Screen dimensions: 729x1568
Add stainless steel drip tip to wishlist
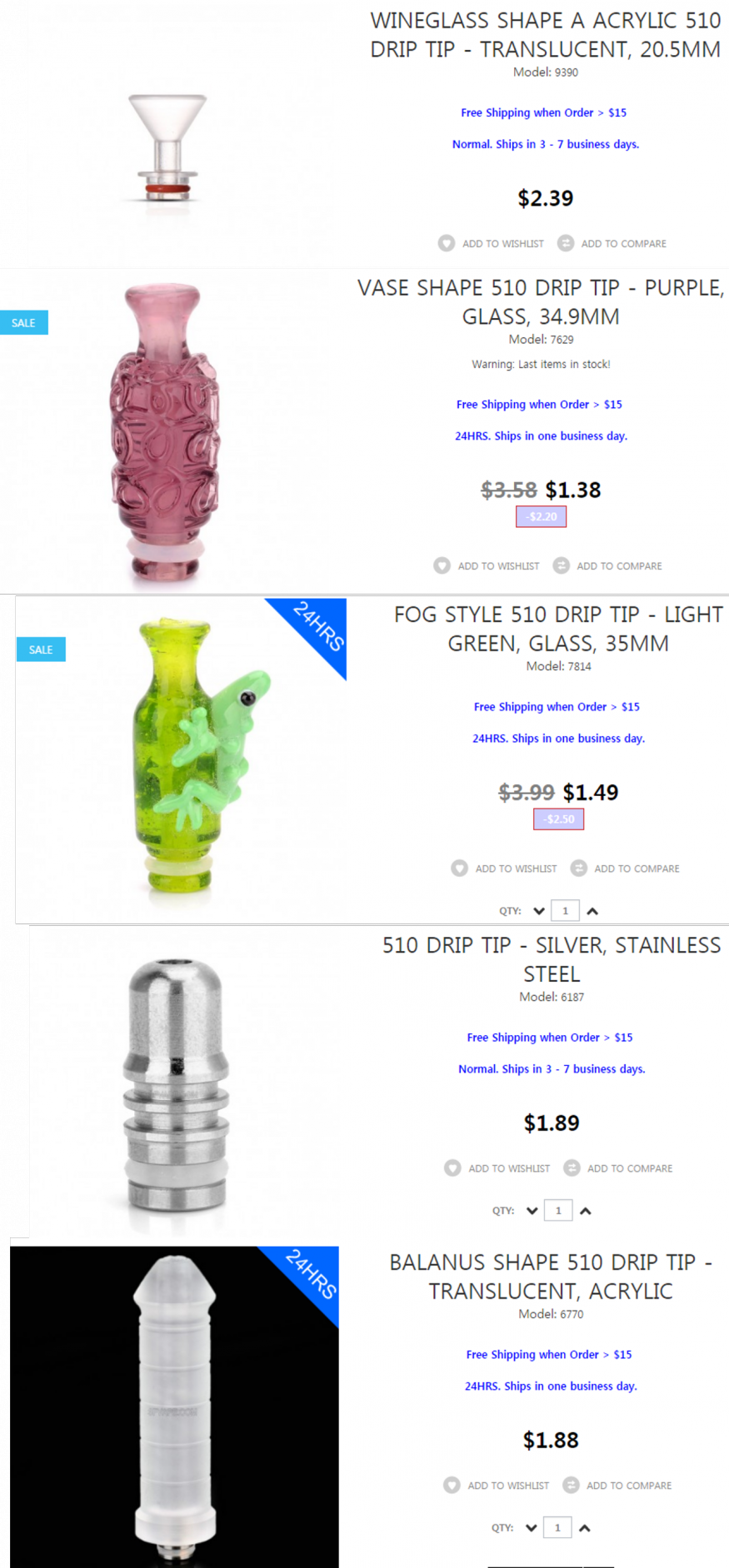[497, 1167]
